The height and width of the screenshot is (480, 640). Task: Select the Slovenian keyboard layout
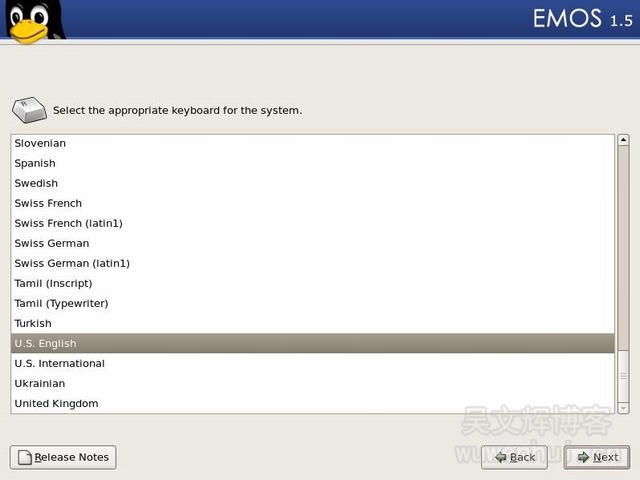pos(40,143)
